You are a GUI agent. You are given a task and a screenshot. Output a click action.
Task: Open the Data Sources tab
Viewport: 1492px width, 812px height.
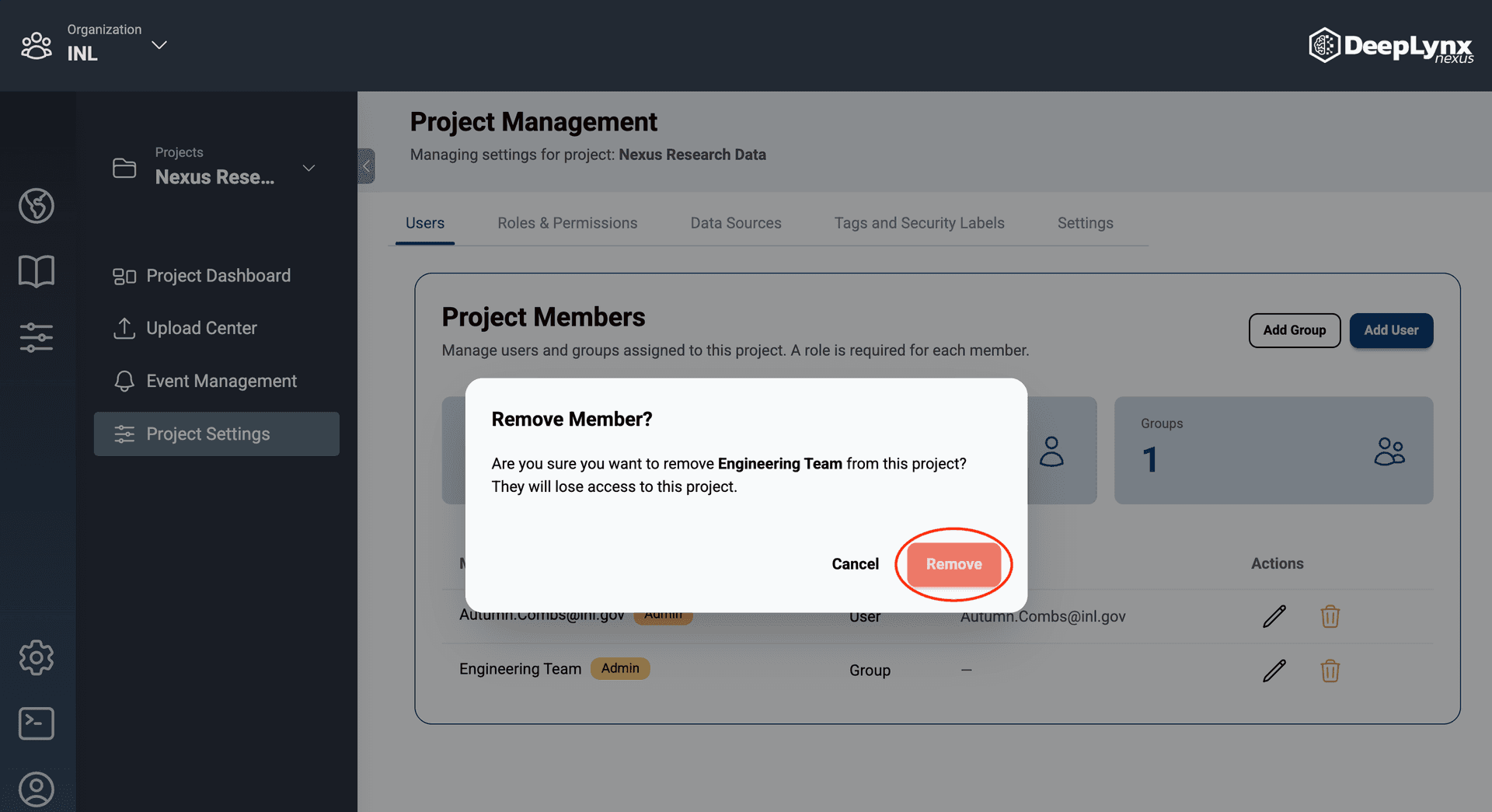pos(735,223)
